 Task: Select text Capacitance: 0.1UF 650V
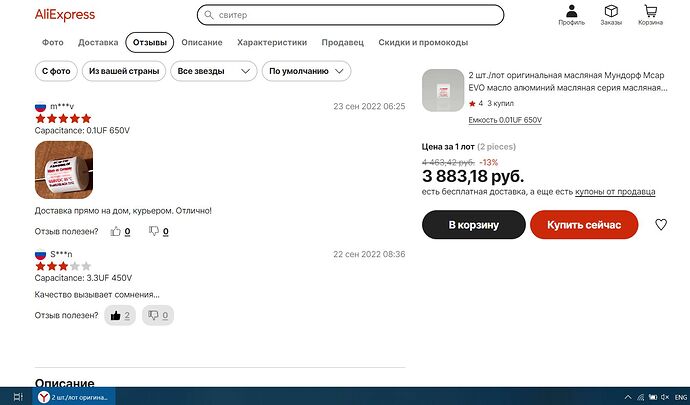82,130
